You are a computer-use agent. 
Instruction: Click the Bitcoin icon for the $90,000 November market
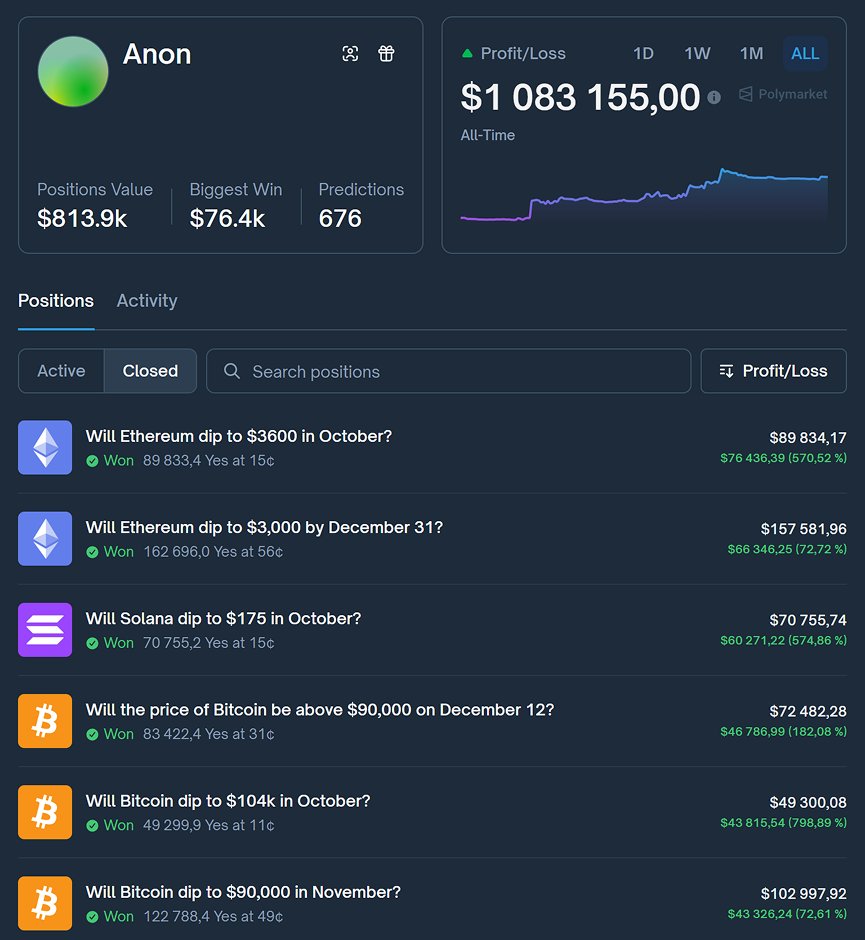tap(45, 903)
